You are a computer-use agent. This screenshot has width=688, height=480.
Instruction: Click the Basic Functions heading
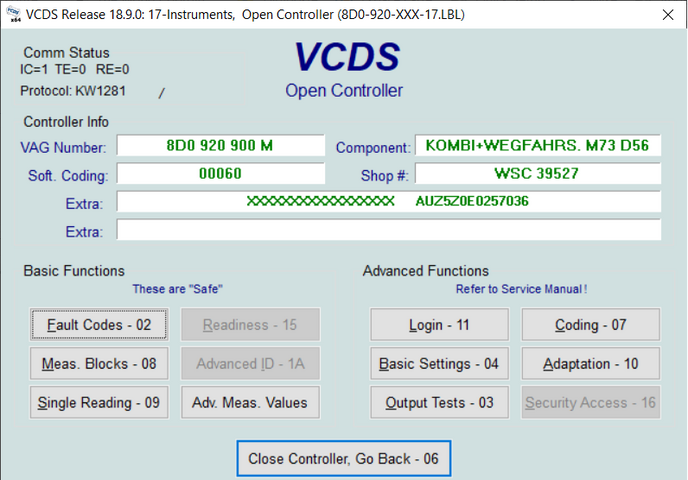click(74, 271)
